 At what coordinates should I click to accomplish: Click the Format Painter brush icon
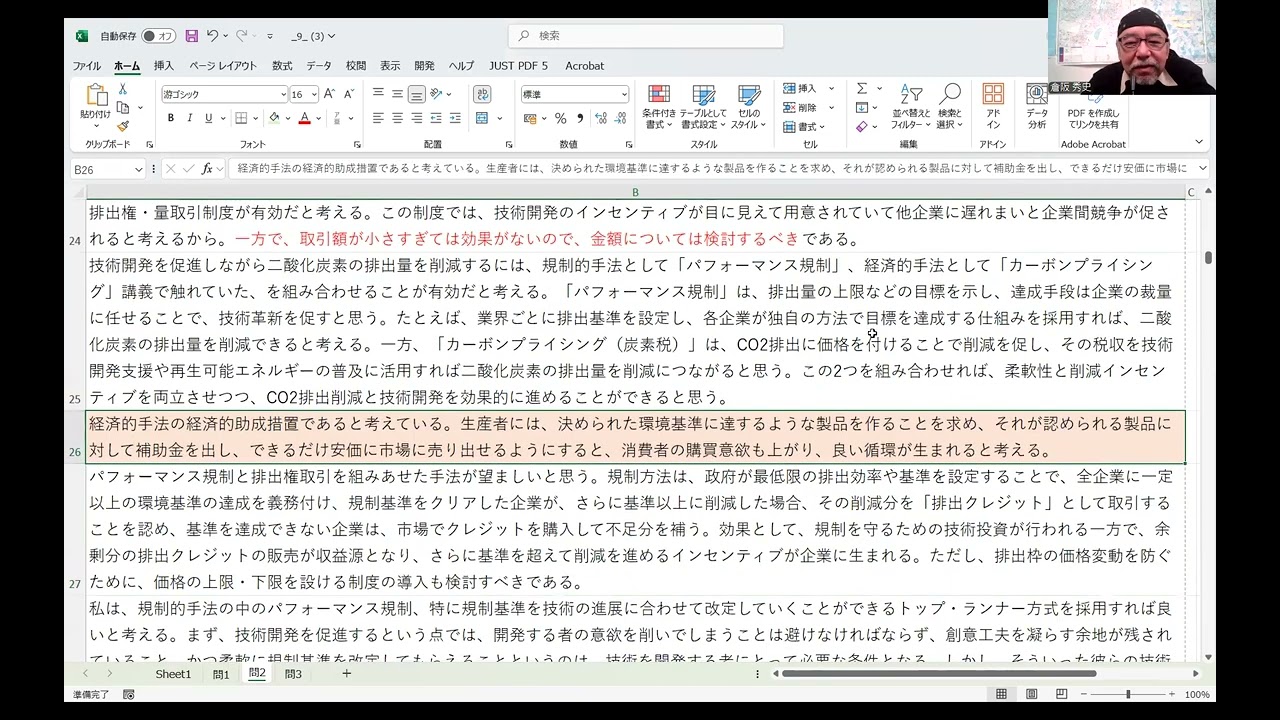pos(123,126)
